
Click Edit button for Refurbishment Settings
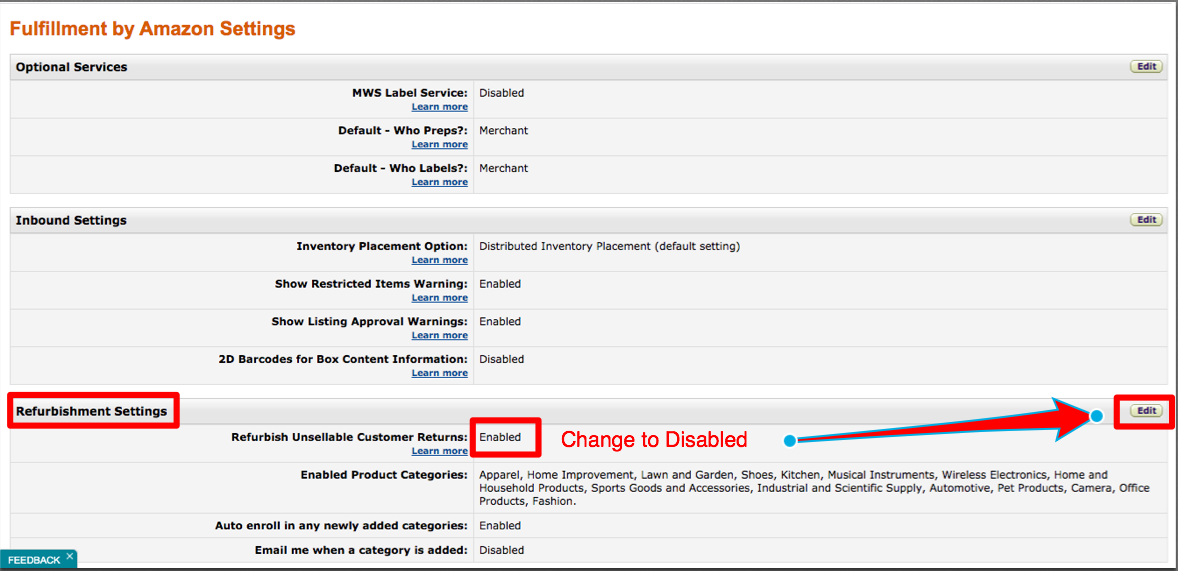(1146, 411)
